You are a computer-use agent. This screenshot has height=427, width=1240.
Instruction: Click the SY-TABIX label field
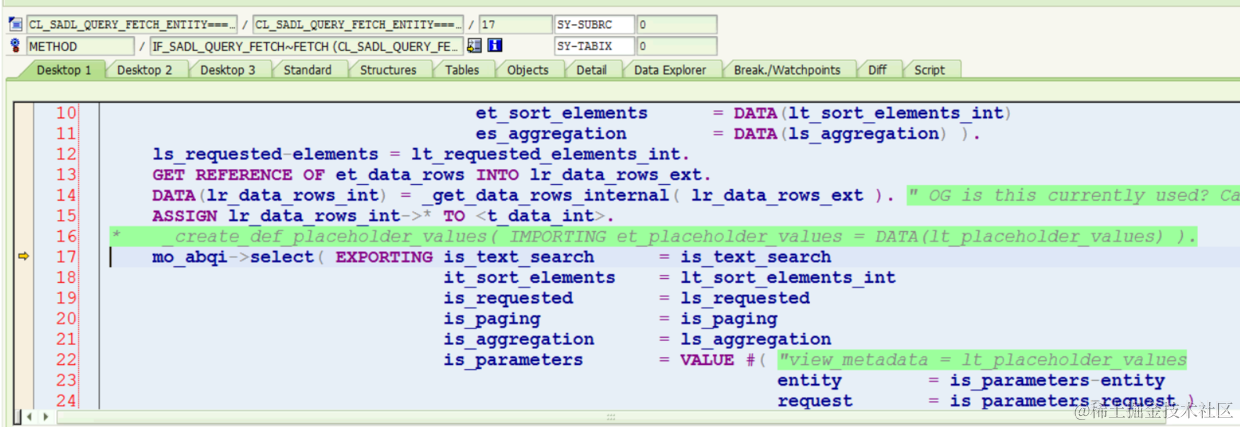594,46
